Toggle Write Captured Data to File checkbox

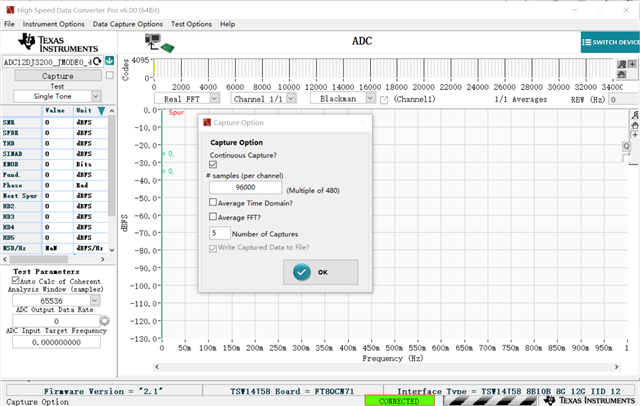click(x=213, y=248)
